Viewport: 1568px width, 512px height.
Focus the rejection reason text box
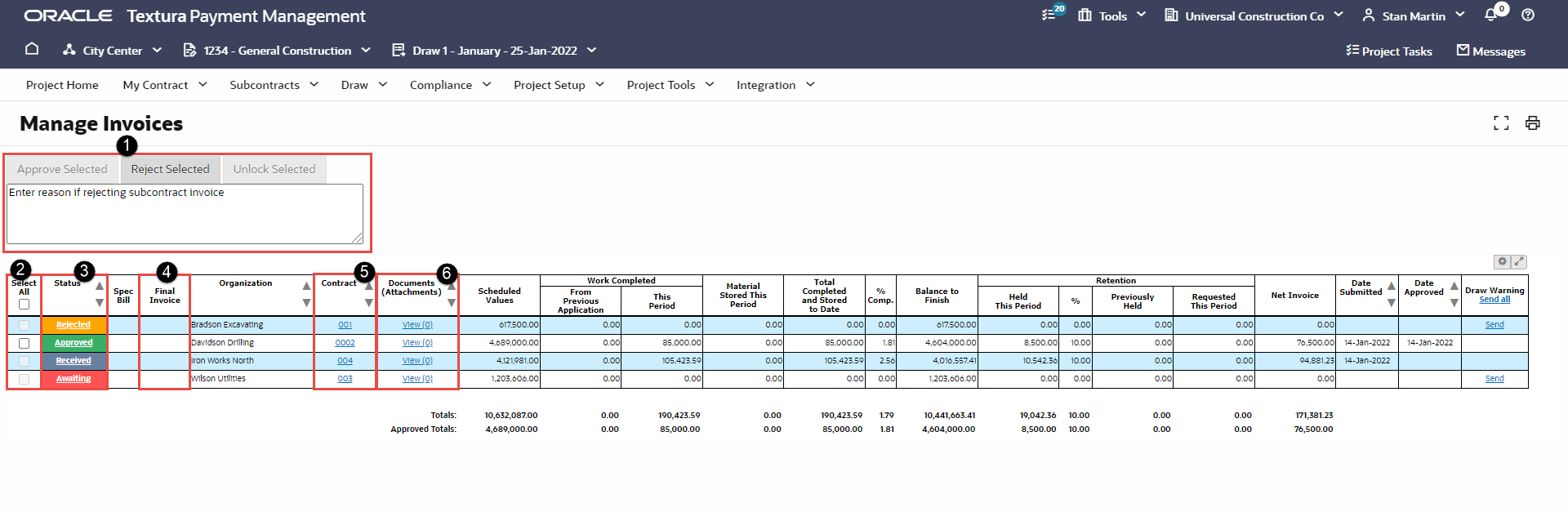(185, 214)
